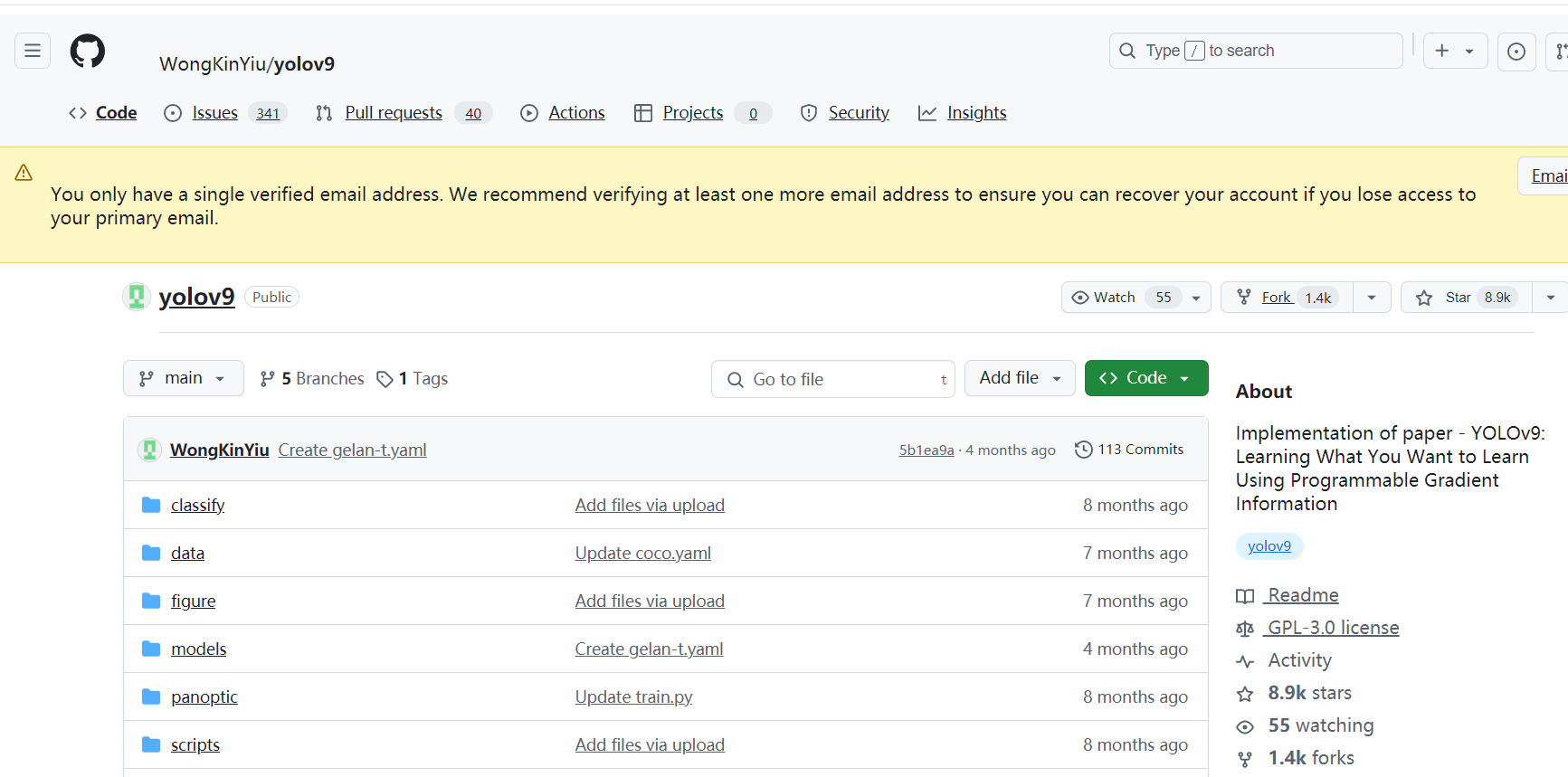View 1 Tags
This screenshot has height=777, width=1568.
[413, 379]
